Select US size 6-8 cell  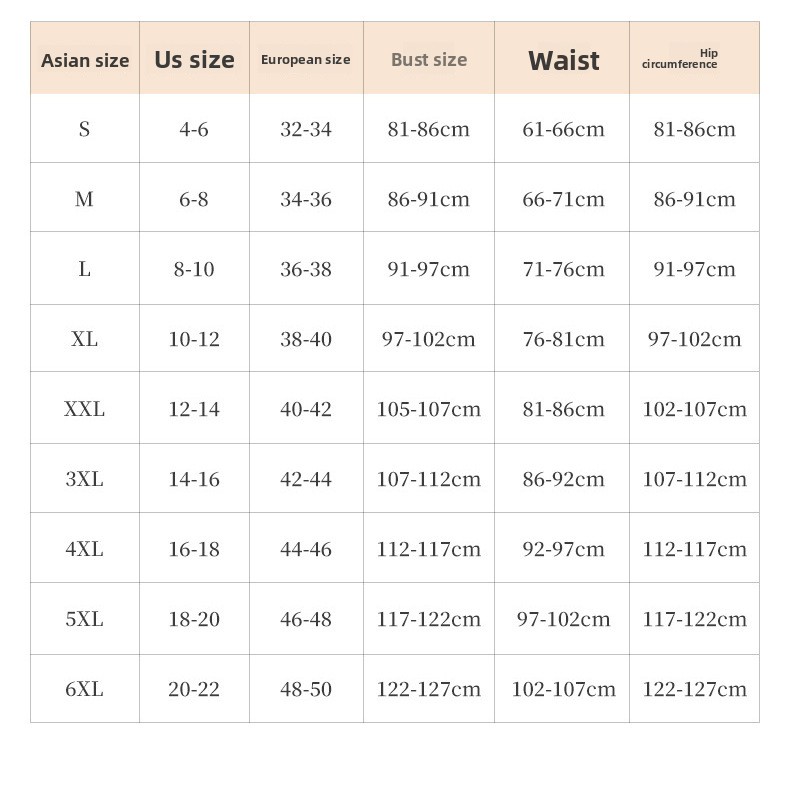194,200
